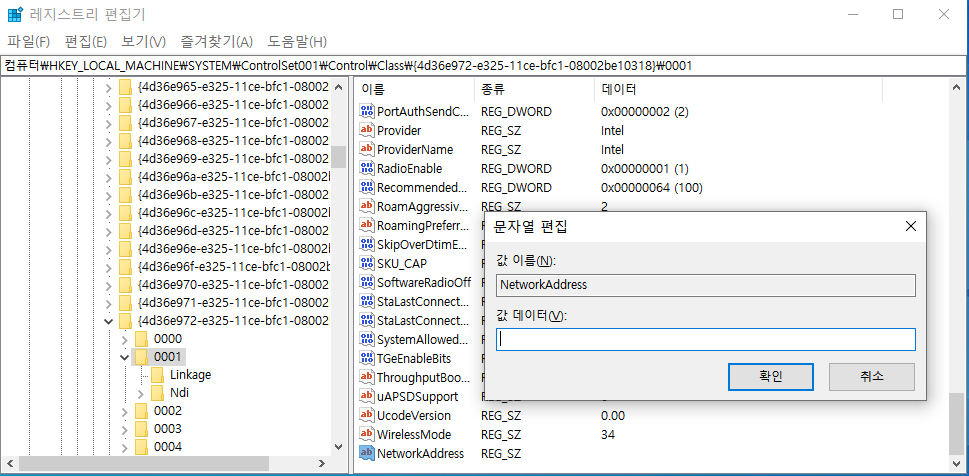Click the WirelessMode data value 34
Viewport: 969px width, 476px height.
607,435
